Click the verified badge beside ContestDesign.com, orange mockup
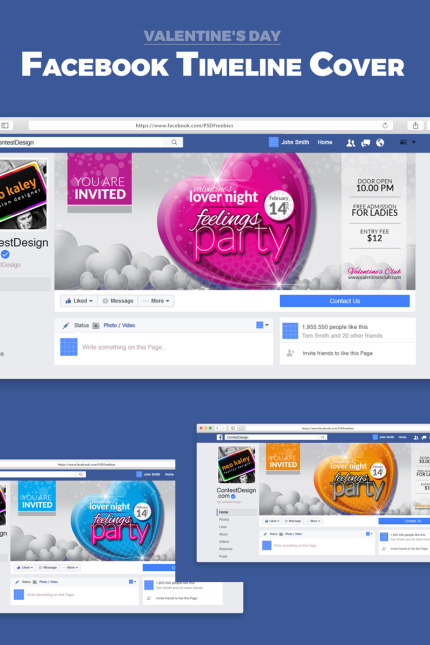The width and height of the screenshot is (430, 645). coord(233,496)
